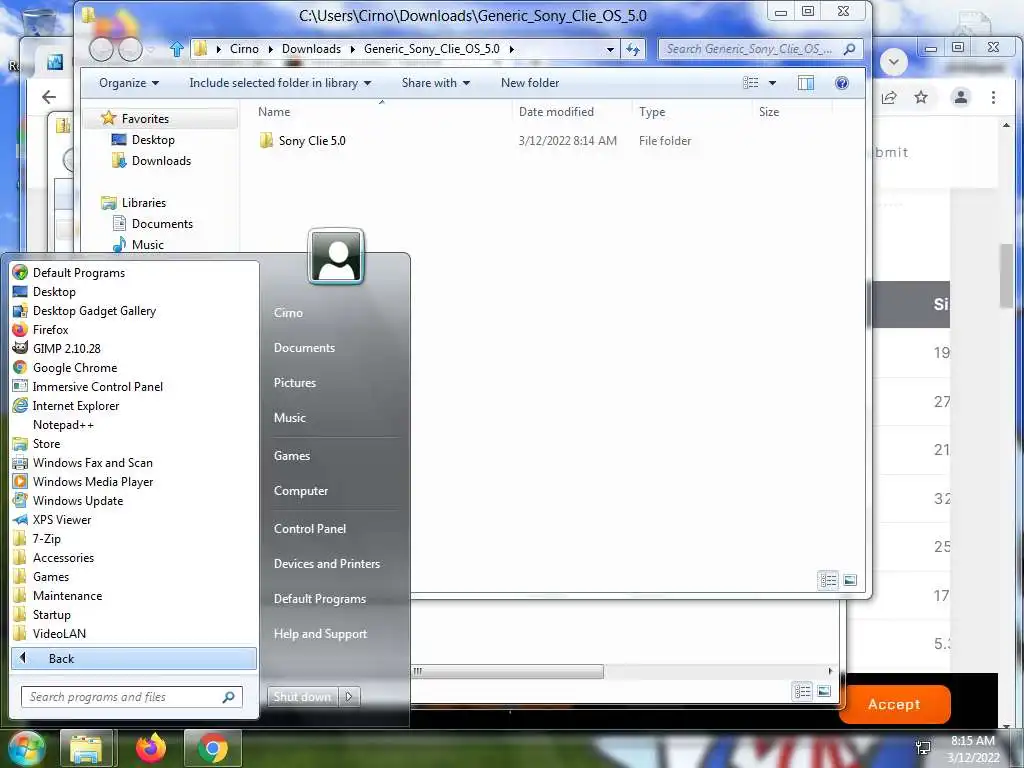Open Help and Support
The width and height of the screenshot is (1024, 768).
click(320, 633)
